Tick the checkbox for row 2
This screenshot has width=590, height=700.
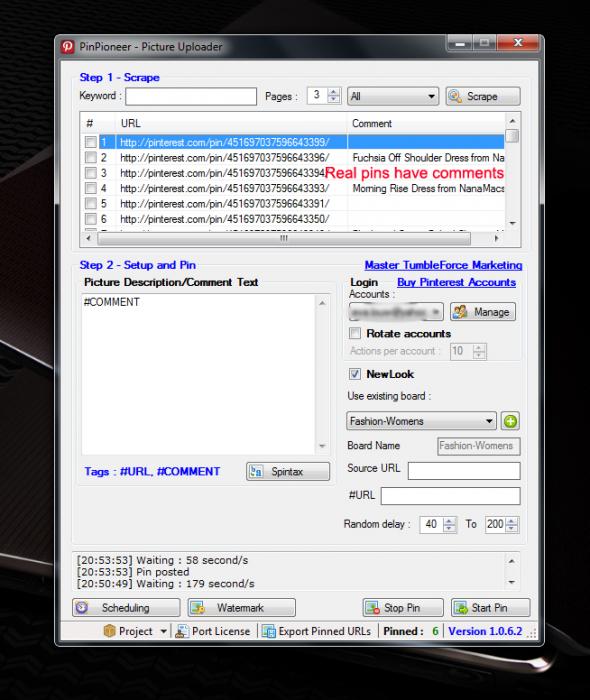(91, 157)
